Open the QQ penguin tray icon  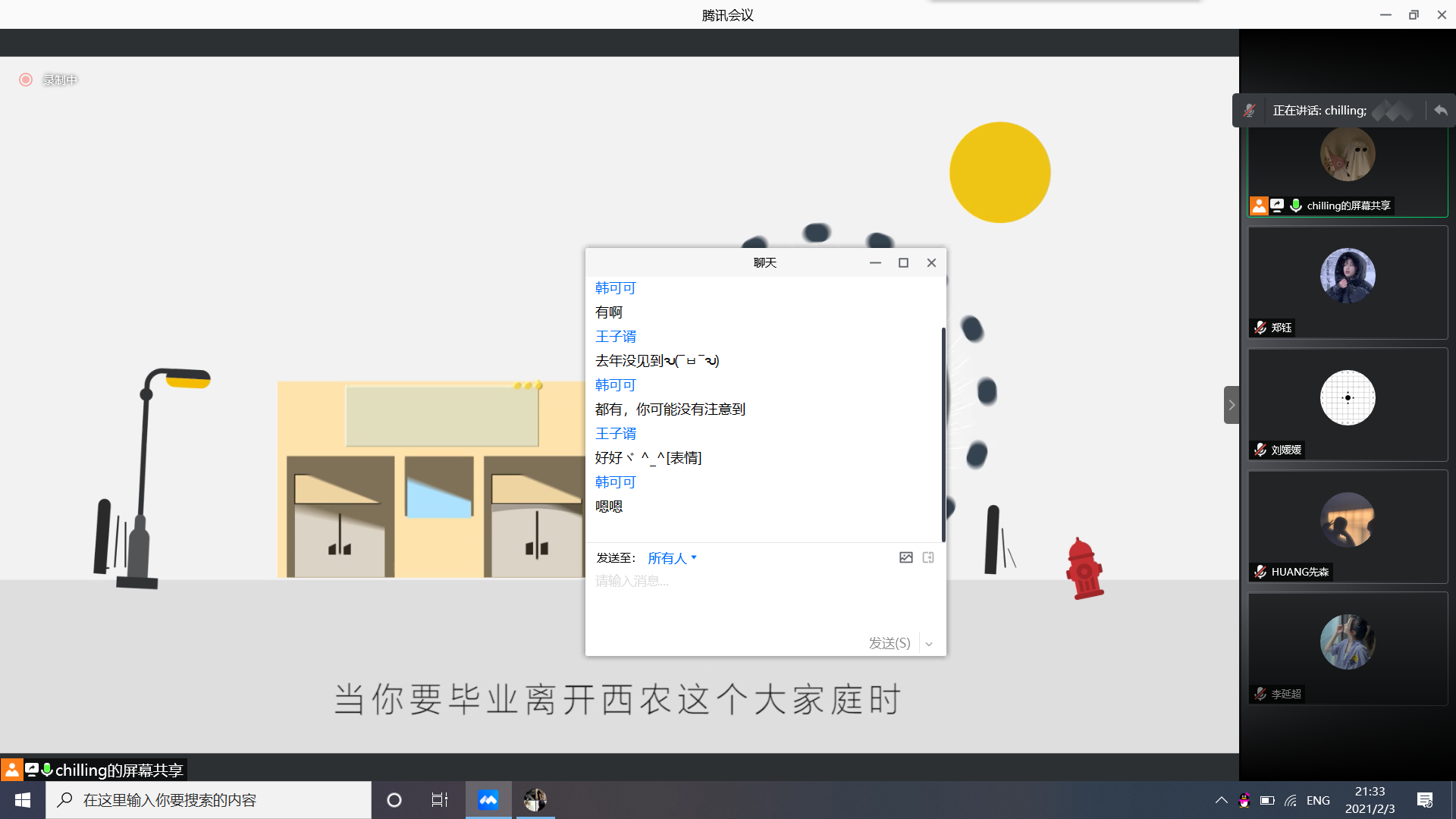1244,800
